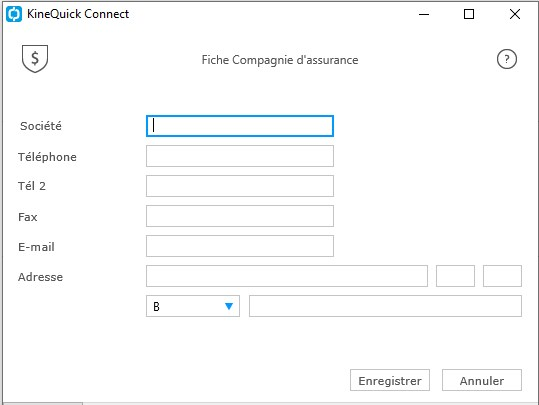Click the KineQuick Connect app logo
The image size is (539, 405).
coord(14,14)
